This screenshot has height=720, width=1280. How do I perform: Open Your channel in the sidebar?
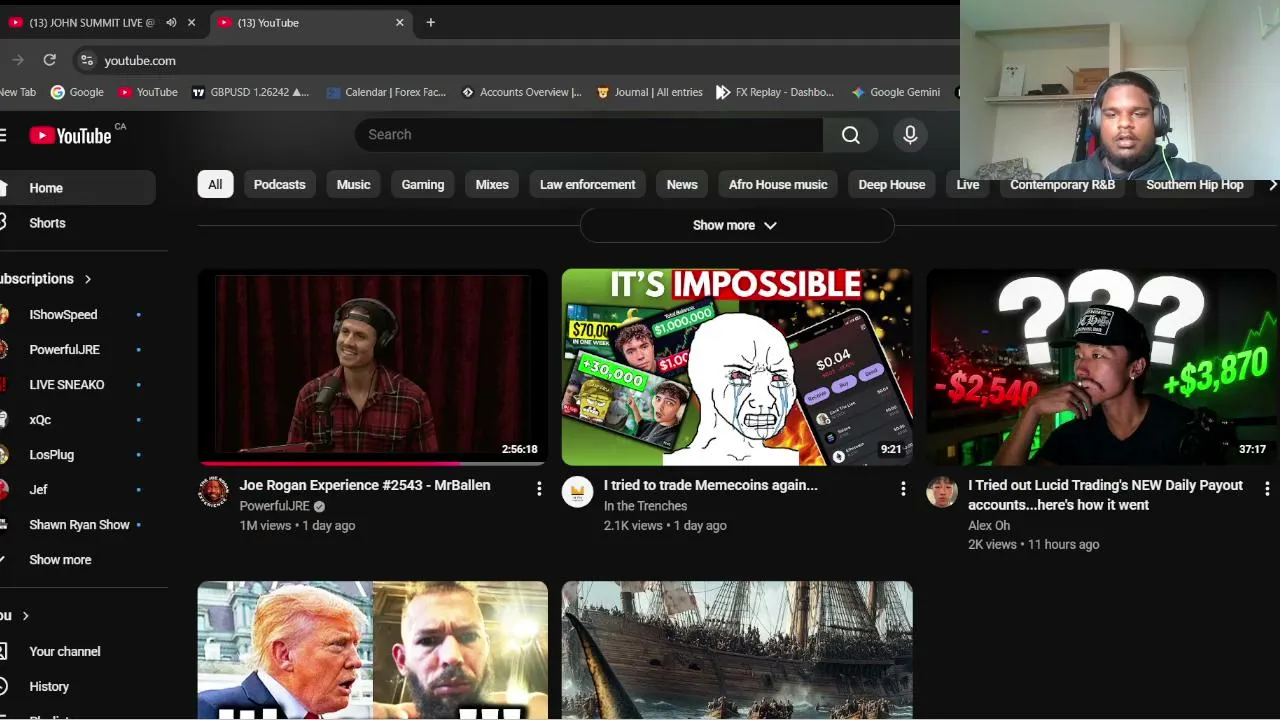coord(78,652)
